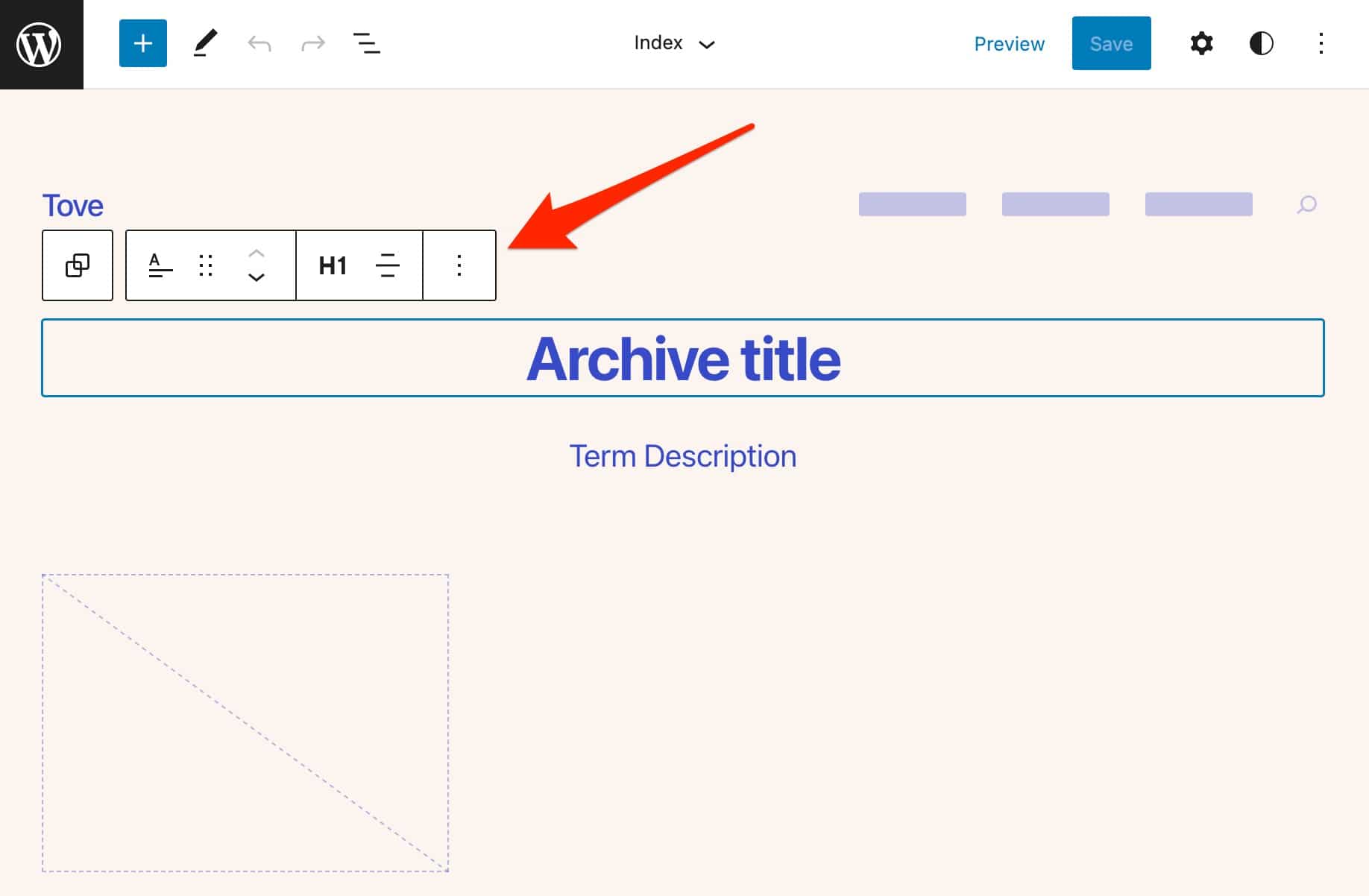The height and width of the screenshot is (896, 1369).
Task: Click the Undo arrow
Action: point(259,43)
